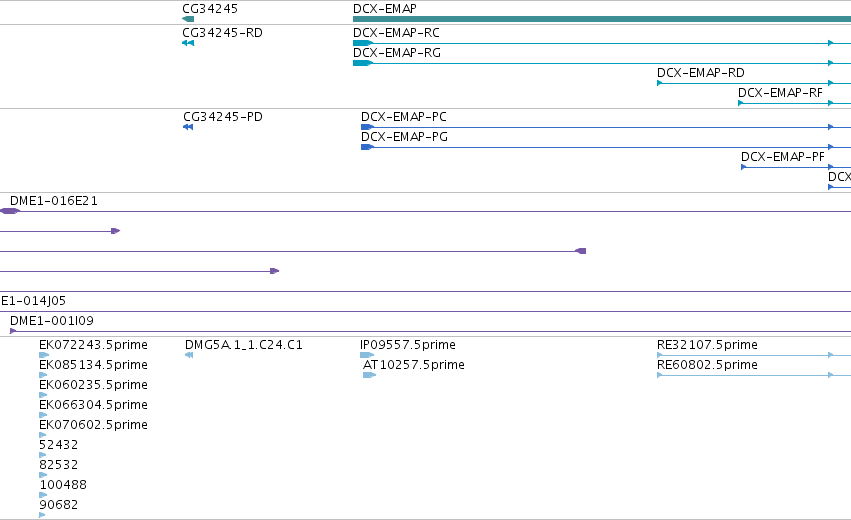Click the DCX-EMAP-PC first coding block
851x520 pixels.
(x=367, y=127)
